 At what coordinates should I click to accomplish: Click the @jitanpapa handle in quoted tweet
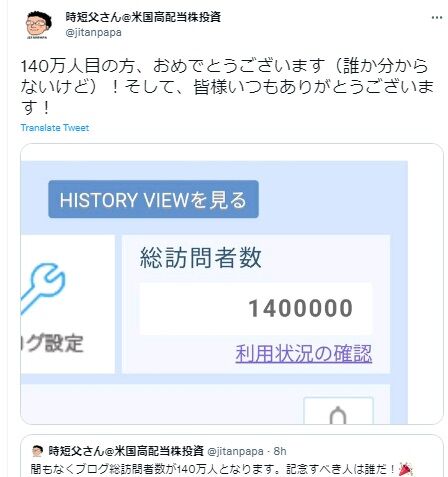click(235, 451)
